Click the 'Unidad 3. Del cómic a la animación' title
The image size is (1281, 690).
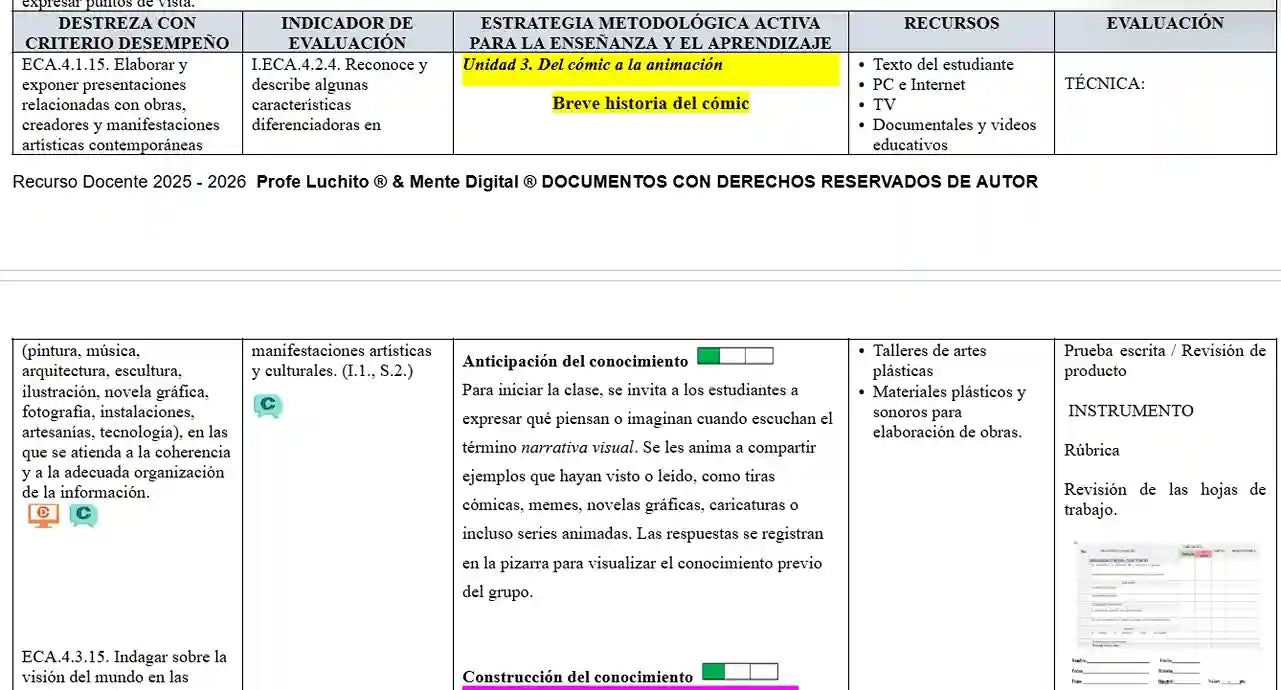tap(592, 65)
